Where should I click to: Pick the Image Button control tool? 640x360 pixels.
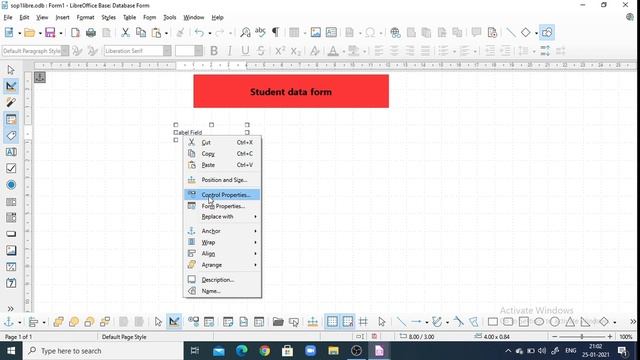pyautogui.click(x=11, y=250)
